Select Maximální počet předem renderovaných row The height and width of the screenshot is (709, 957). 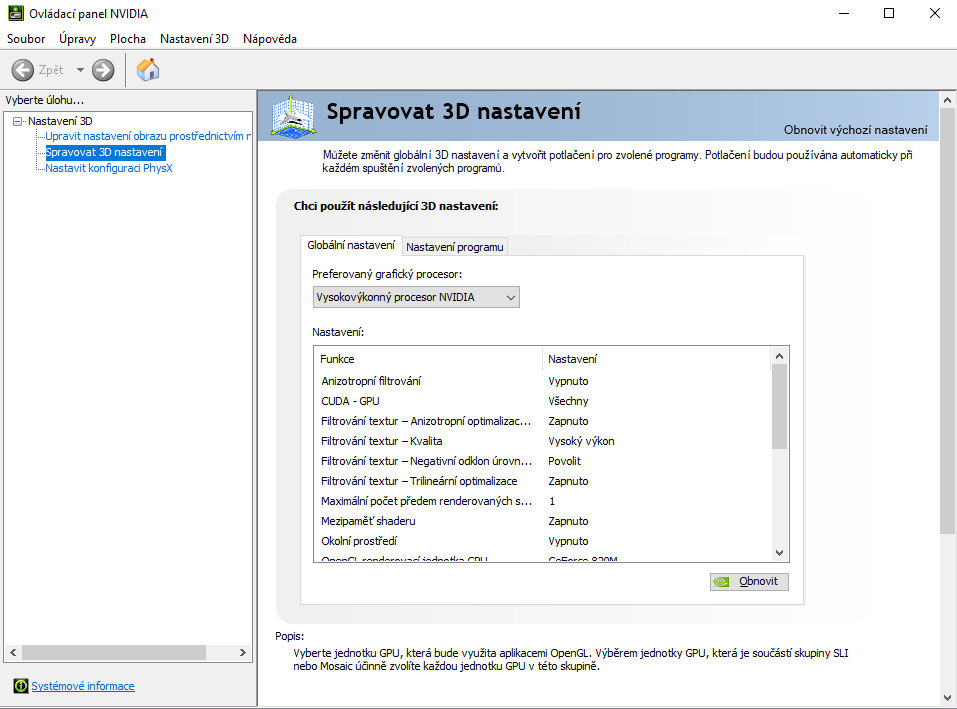[x=543, y=501]
